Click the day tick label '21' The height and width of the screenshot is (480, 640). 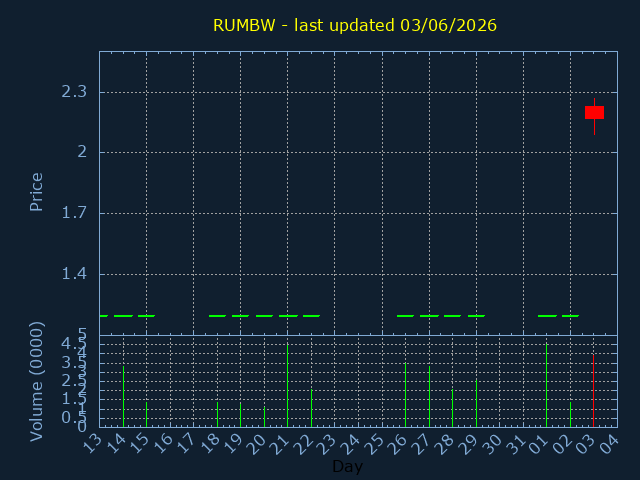point(281,443)
